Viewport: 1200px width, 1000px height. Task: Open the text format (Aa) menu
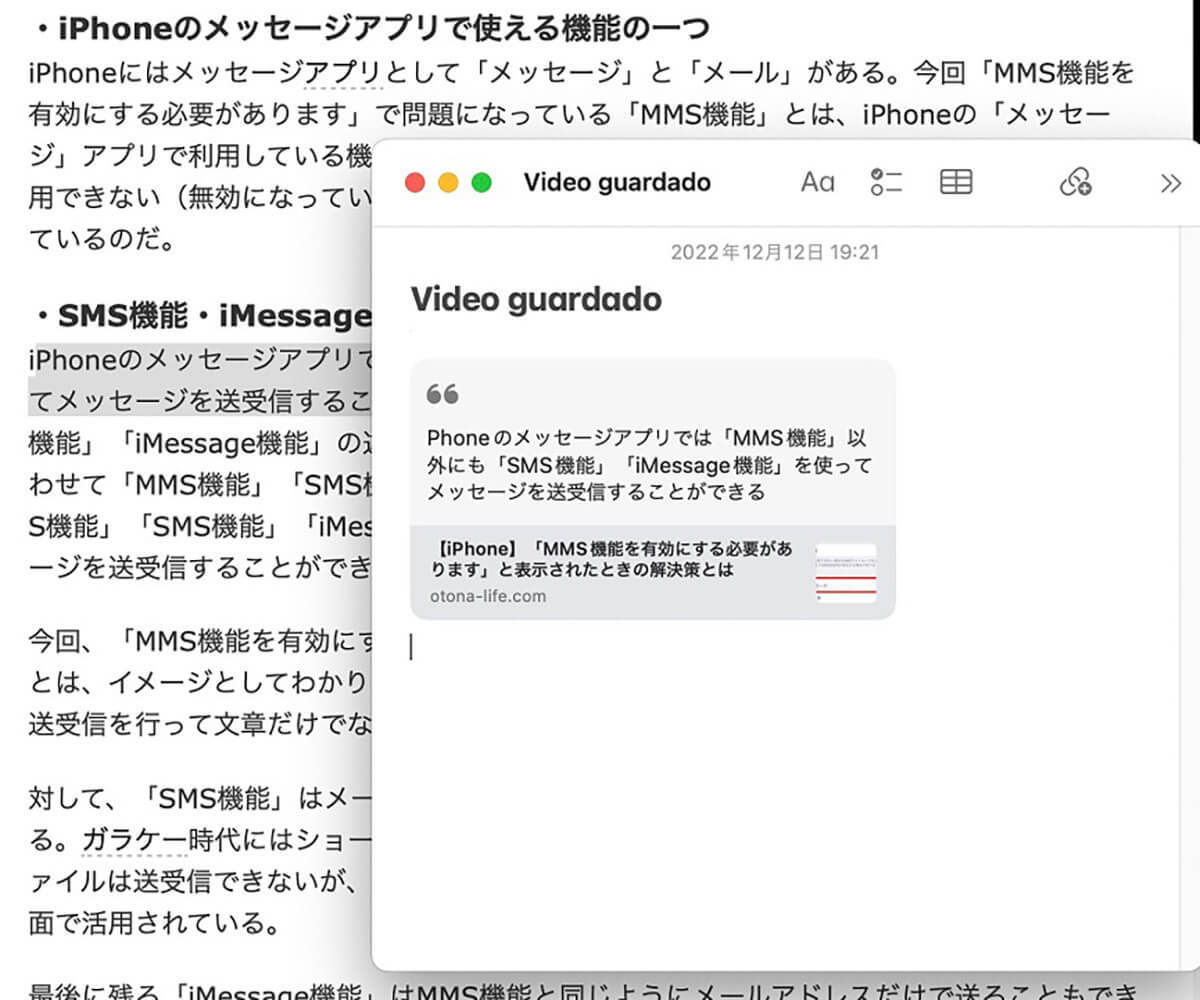point(818,182)
